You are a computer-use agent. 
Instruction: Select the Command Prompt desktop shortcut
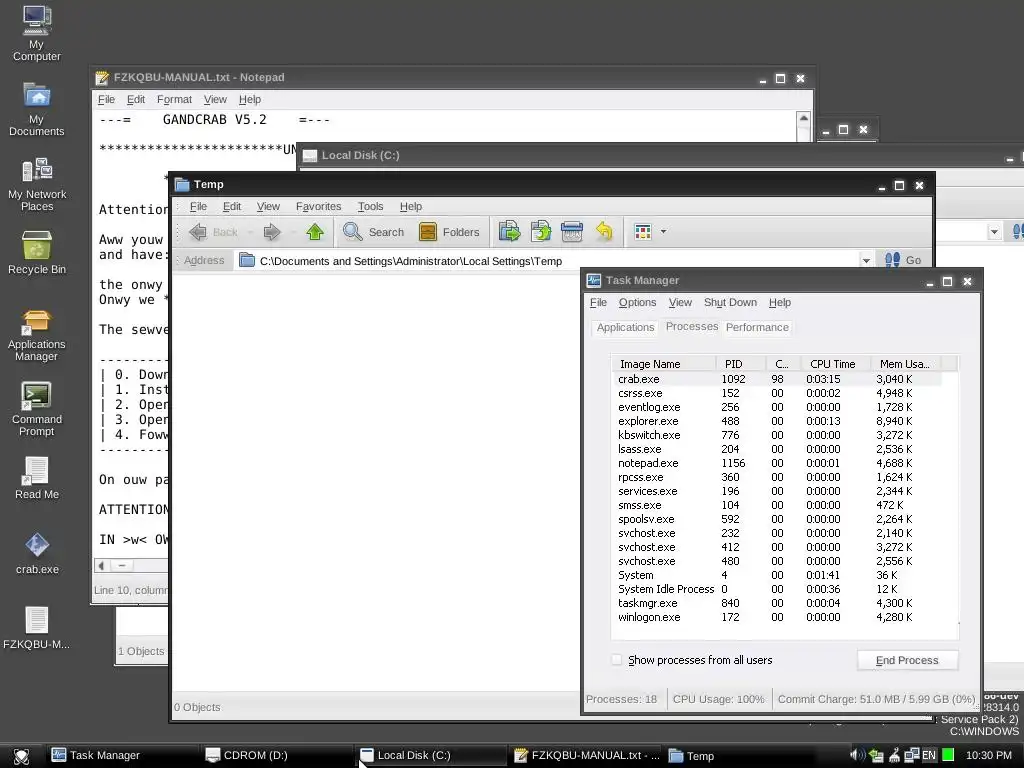[37, 409]
